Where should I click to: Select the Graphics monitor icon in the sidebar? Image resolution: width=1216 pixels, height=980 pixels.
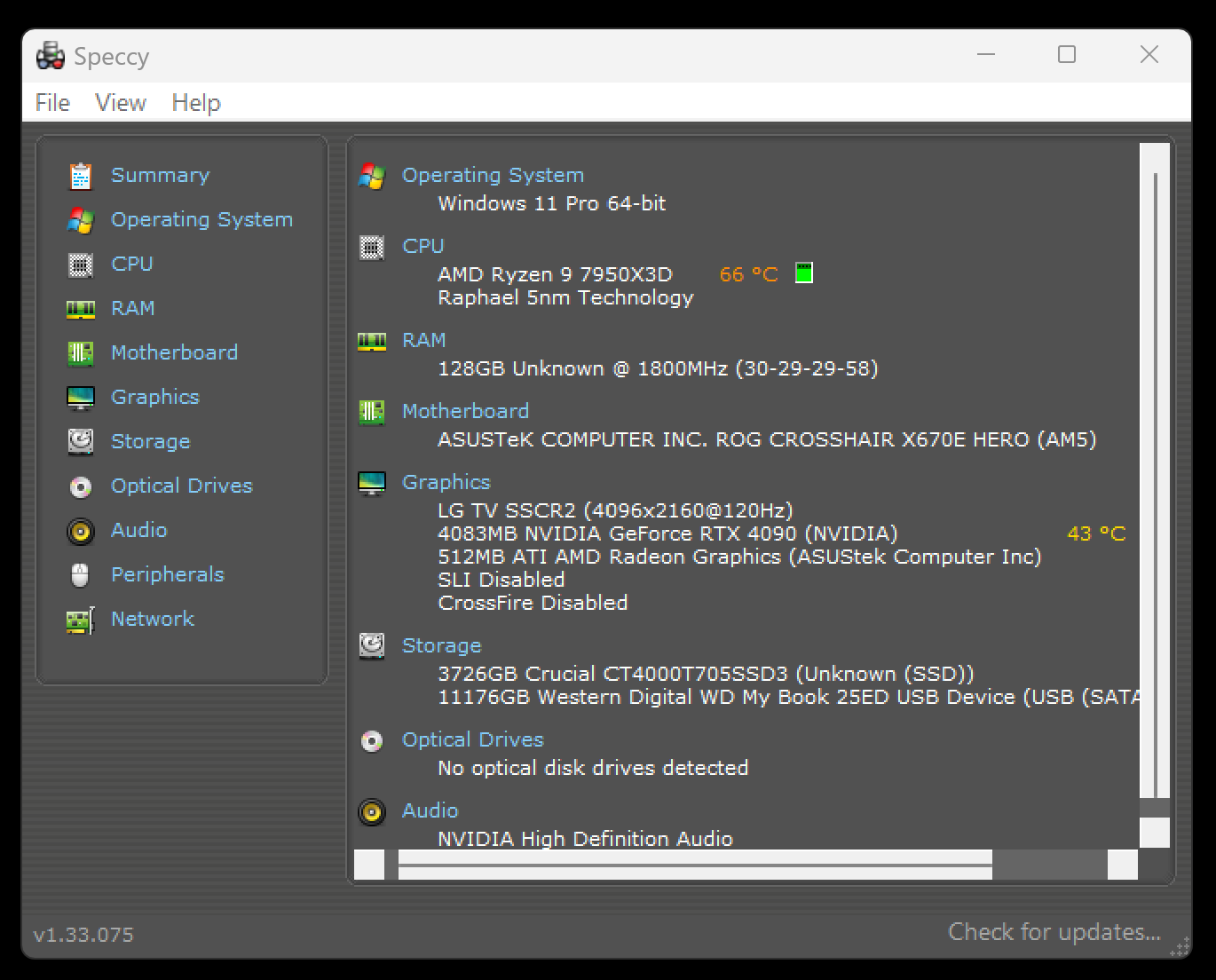81,398
